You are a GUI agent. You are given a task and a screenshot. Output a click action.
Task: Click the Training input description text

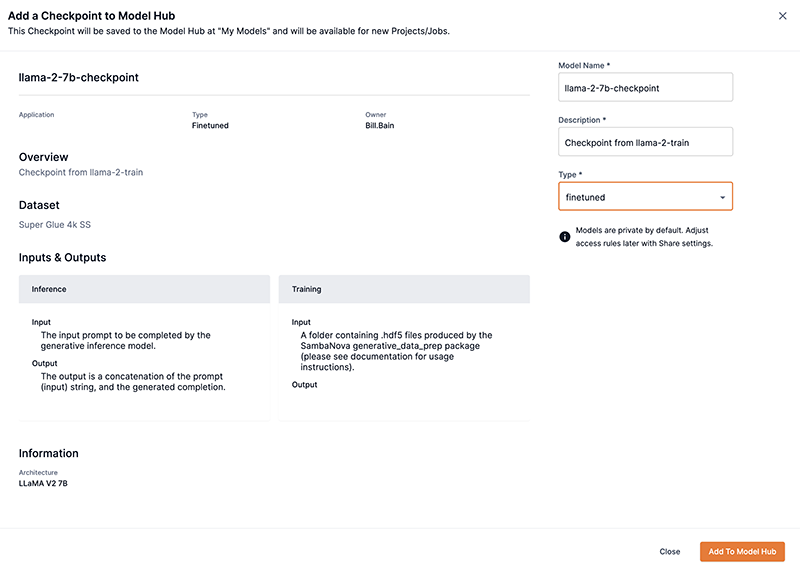[x=396, y=351]
